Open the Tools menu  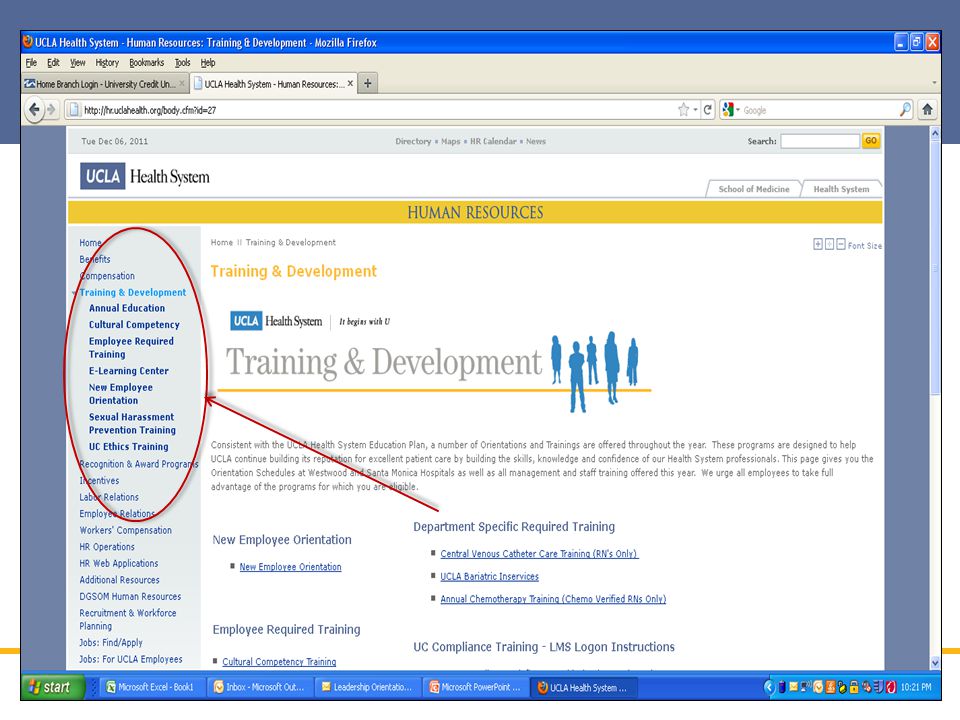tap(182, 62)
